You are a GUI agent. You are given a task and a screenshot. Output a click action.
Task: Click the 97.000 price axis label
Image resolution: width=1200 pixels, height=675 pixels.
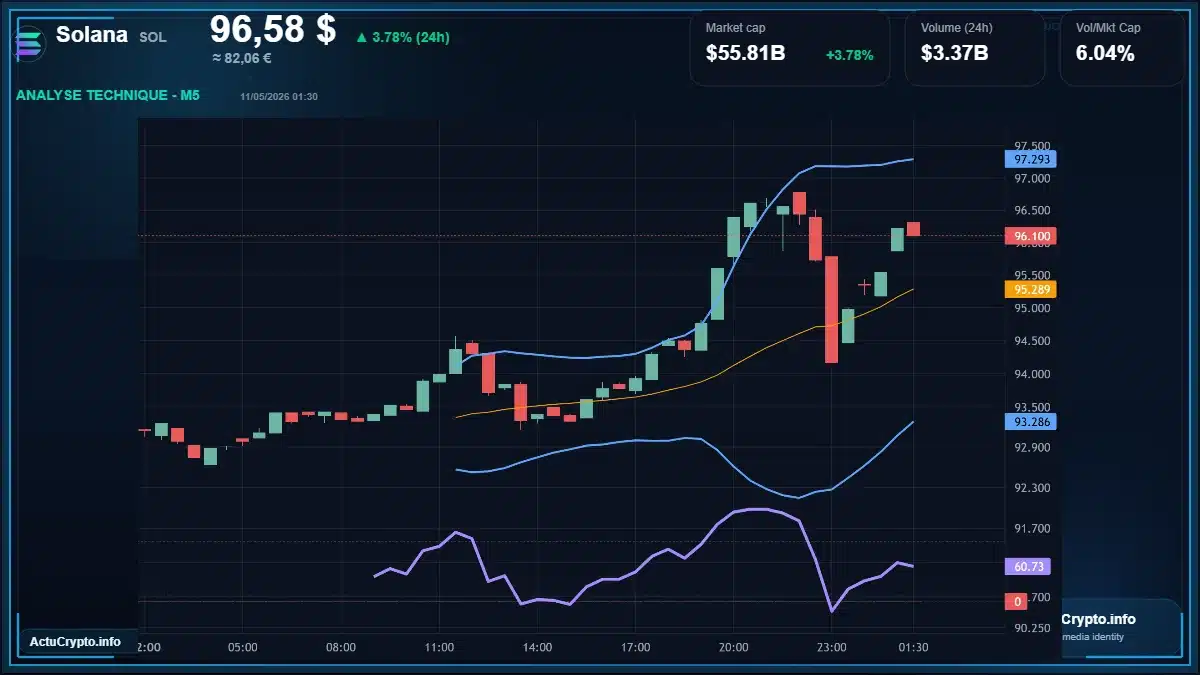tap(1032, 178)
